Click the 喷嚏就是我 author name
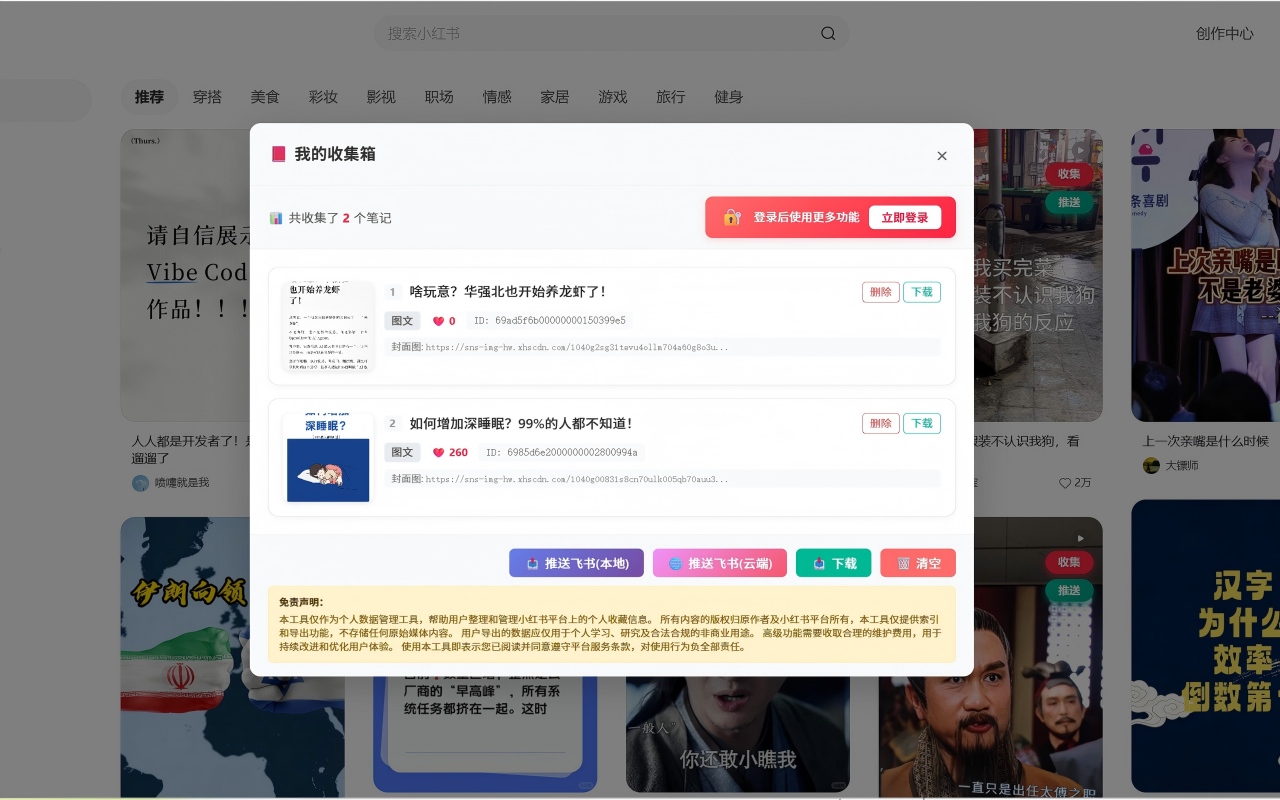This screenshot has width=1280, height=800. [x=182, y=483]
